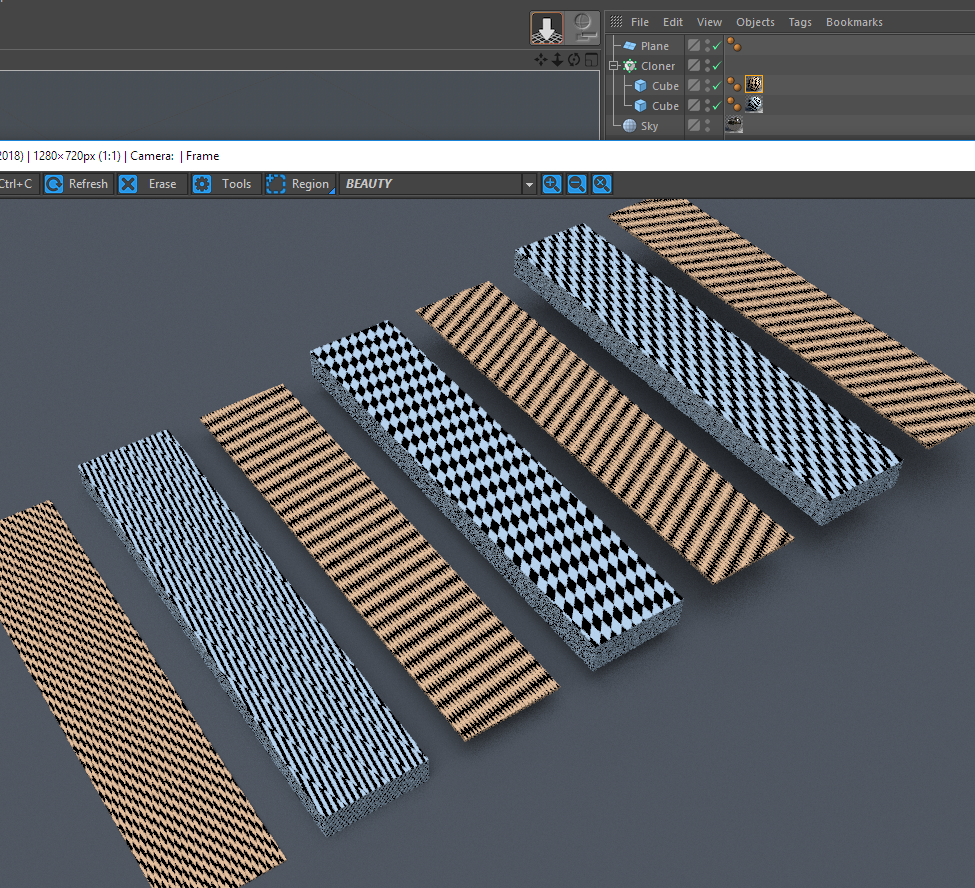The height and width of the screenshot is (888, 975).
Task: Open the Objects menu in Object Manager
Action: 755,22
